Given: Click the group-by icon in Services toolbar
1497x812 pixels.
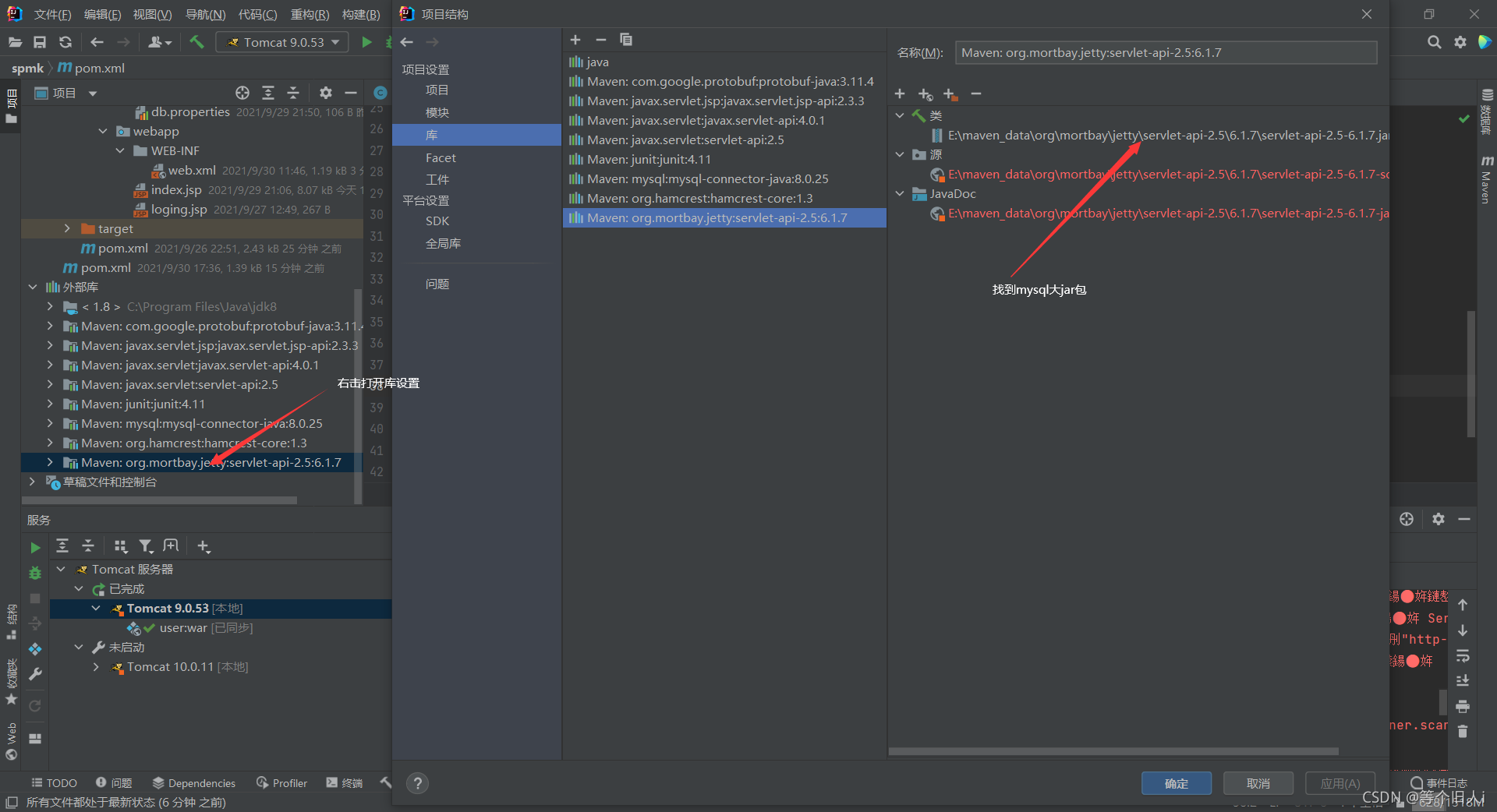Looking at the screenshot, I should point(121,546).
